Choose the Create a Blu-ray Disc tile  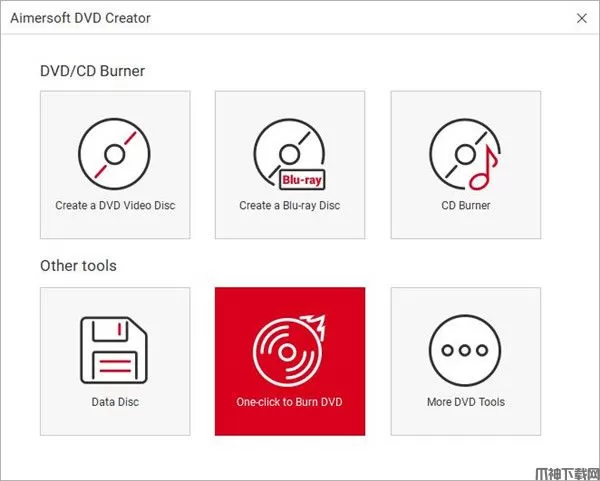[290, 165]
